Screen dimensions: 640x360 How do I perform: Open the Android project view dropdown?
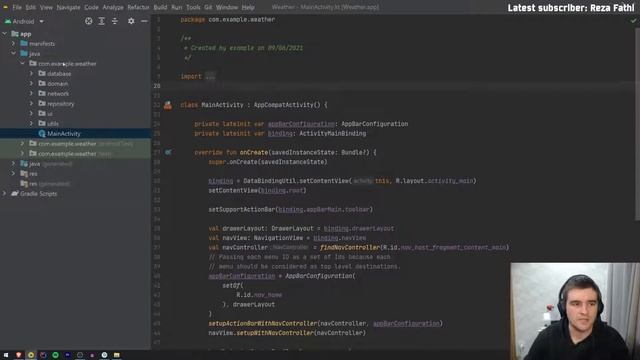[x=24, y=21]
